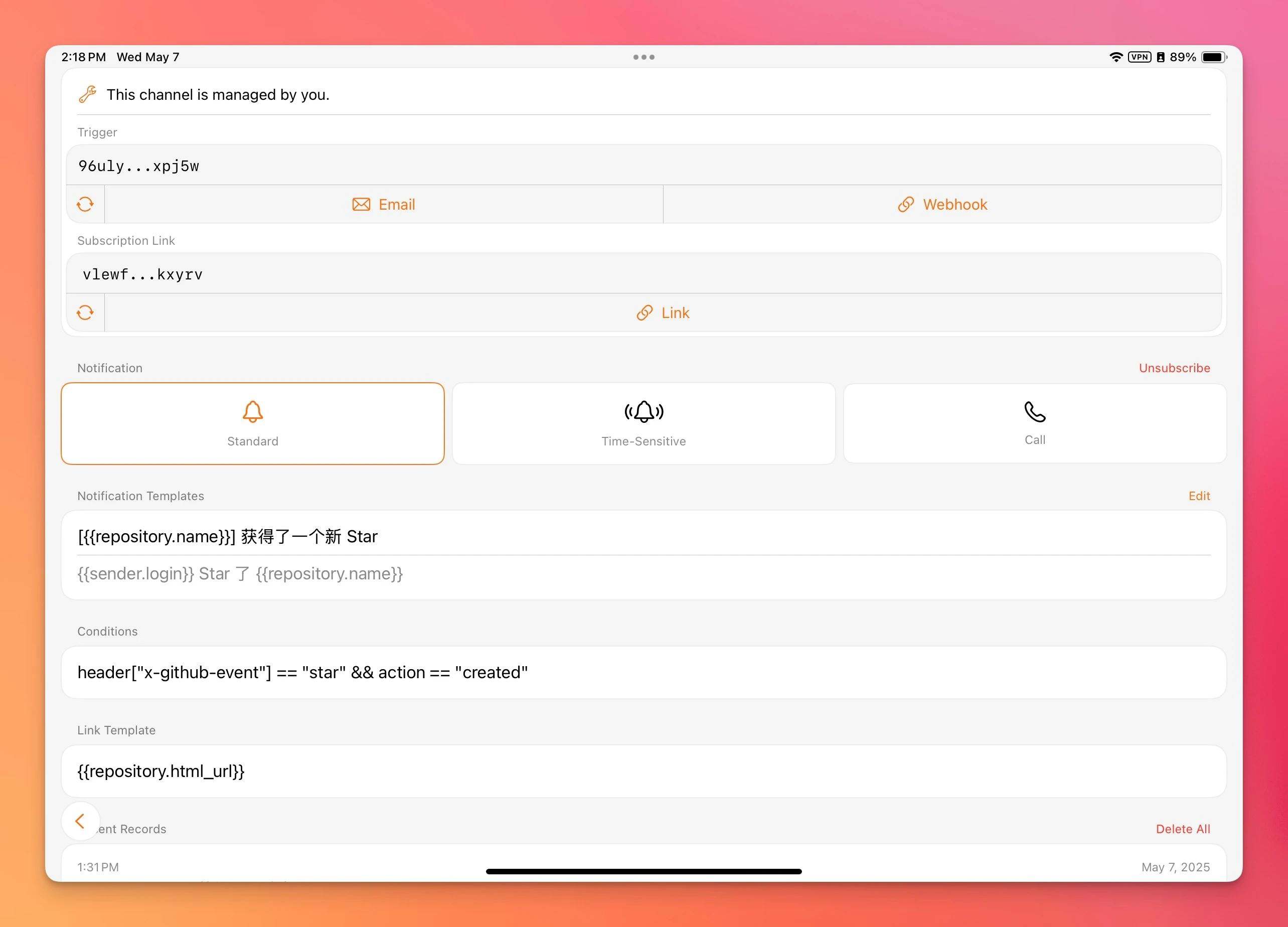The width and height of the screenshot is (1288, 927).
Task: Copy subscription Link
Action: click(663, 313)
